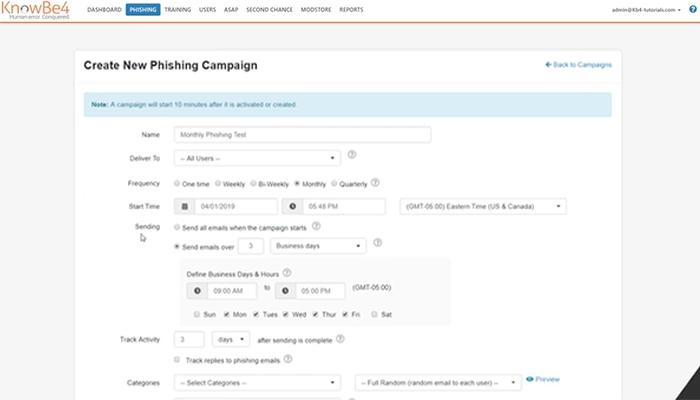700x400 pixels.
Task: Select Monthly frequency
Action: (297, 183)
